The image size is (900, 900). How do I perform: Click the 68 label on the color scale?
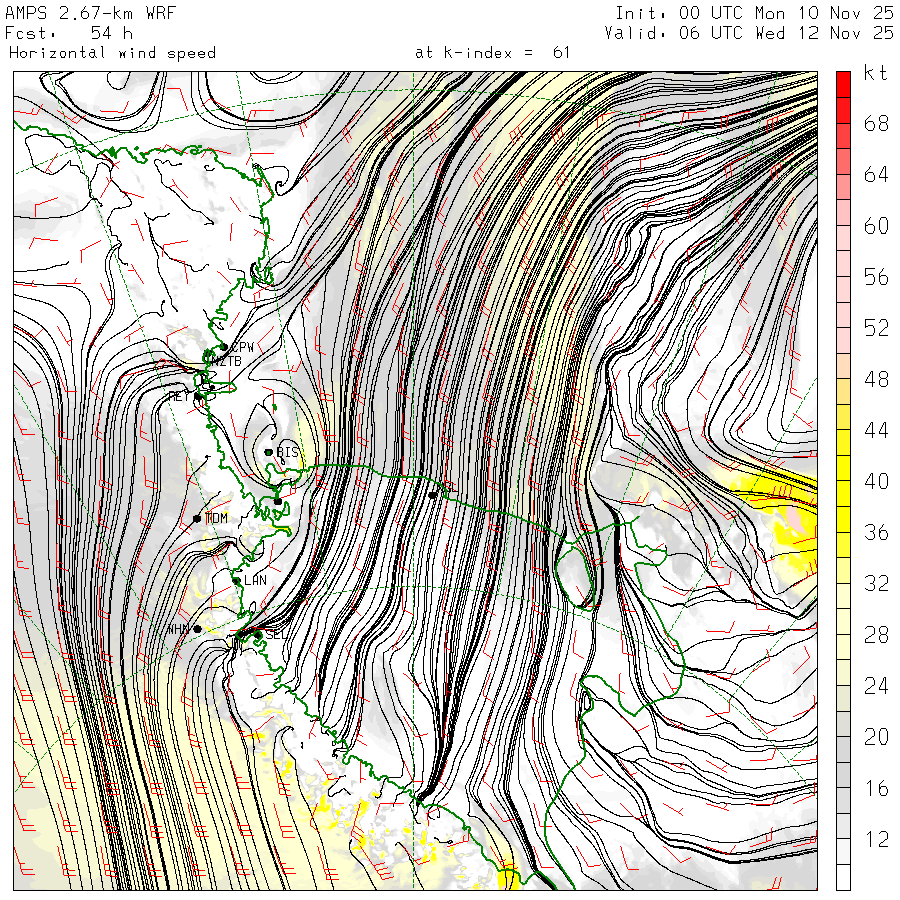click(x=876, y=124)
